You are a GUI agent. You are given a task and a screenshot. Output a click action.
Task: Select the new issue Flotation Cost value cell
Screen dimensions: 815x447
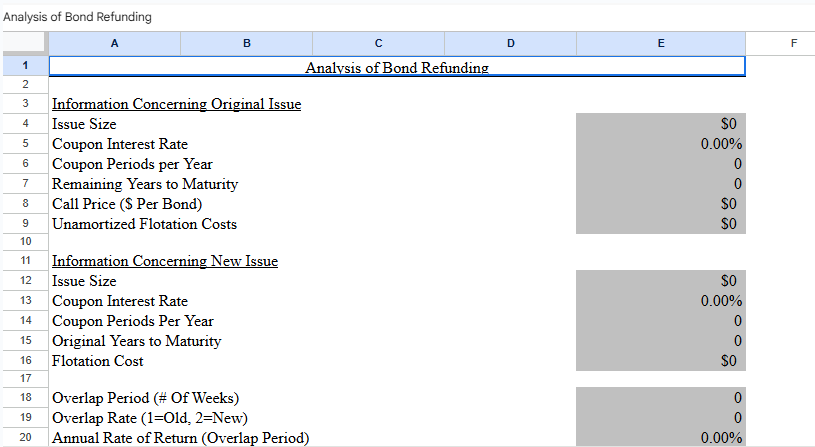click(x=660, y=361)
